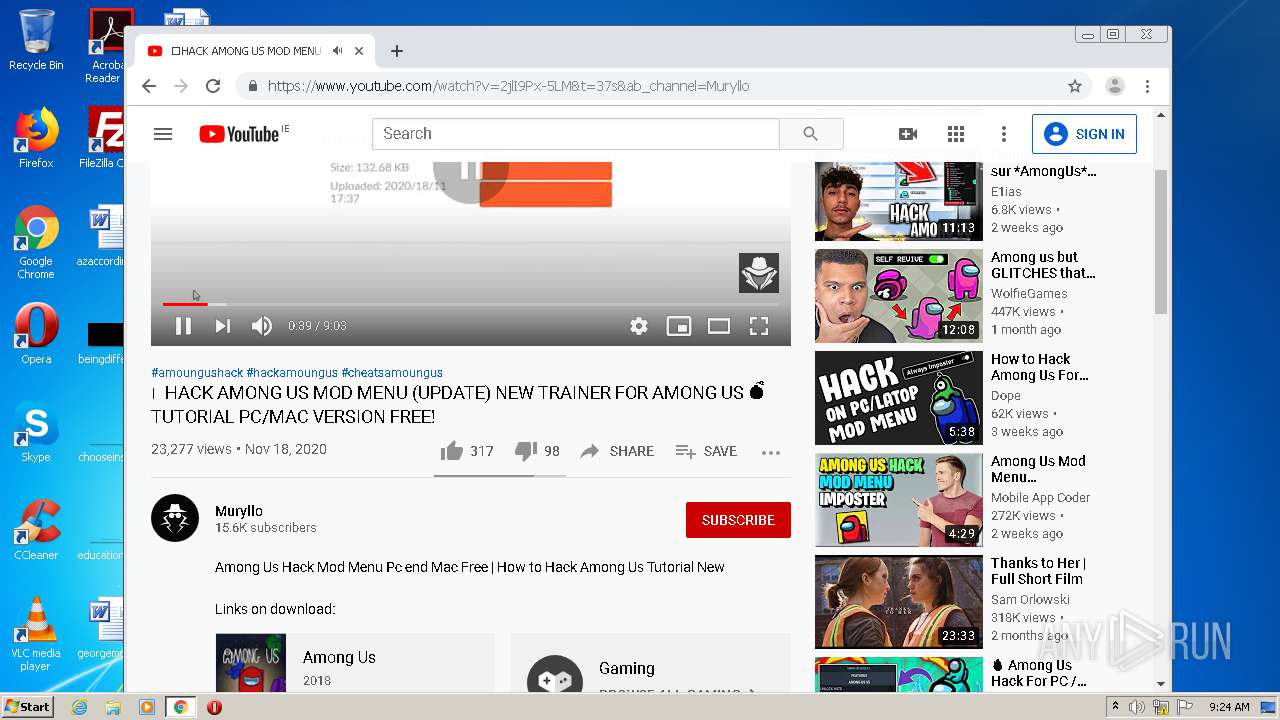
Task: Pause the YouTube video
Action: click(x=183, y=326)
